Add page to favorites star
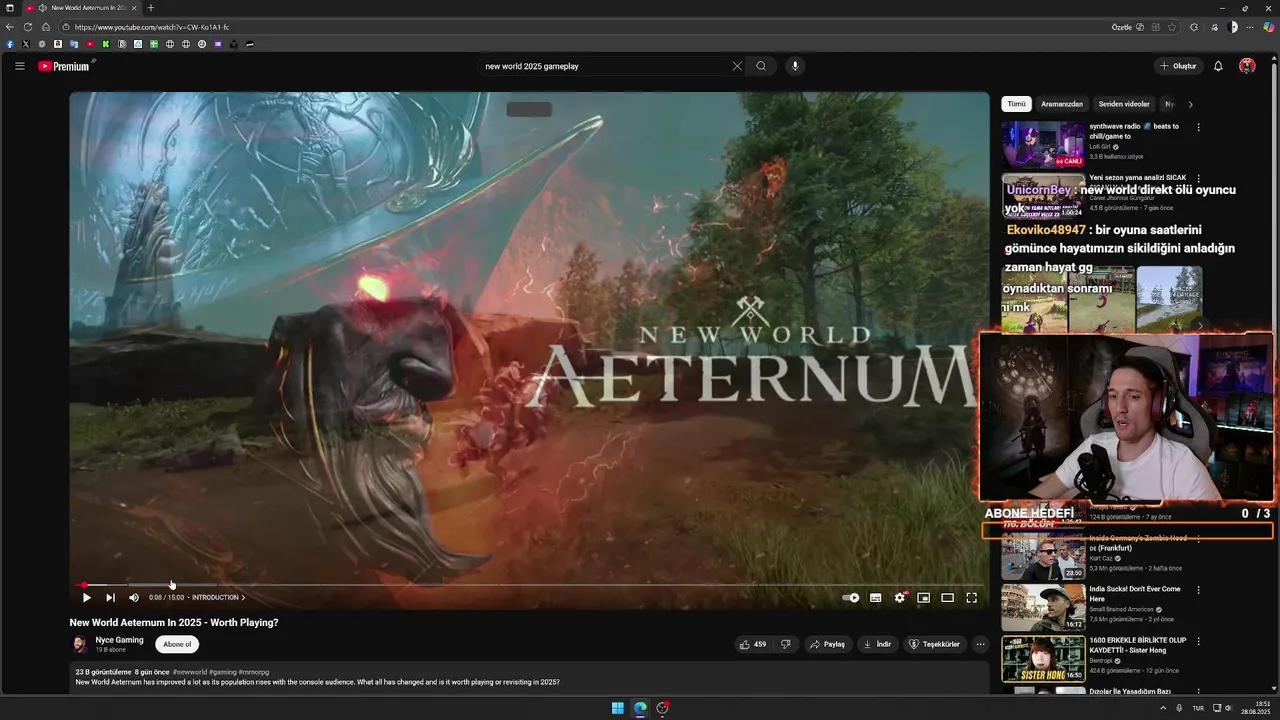The image size is (1280, 720). point(1171,27)
